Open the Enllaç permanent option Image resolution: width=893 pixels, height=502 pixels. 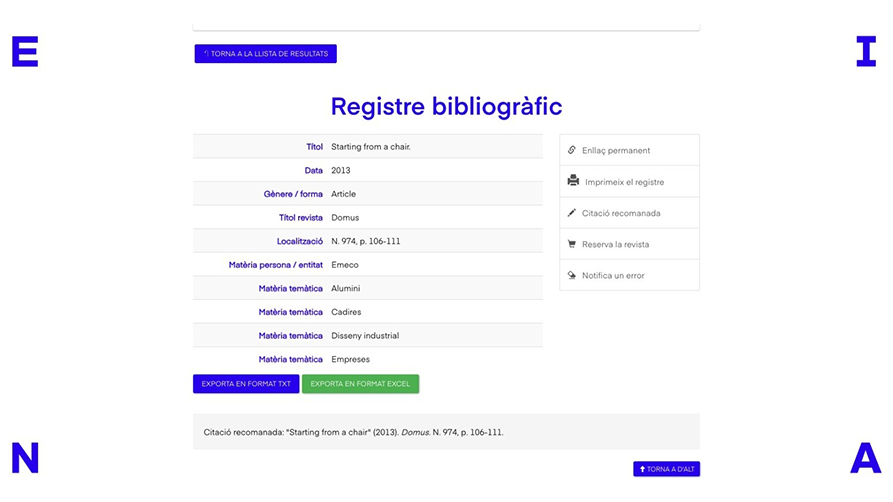616,150
